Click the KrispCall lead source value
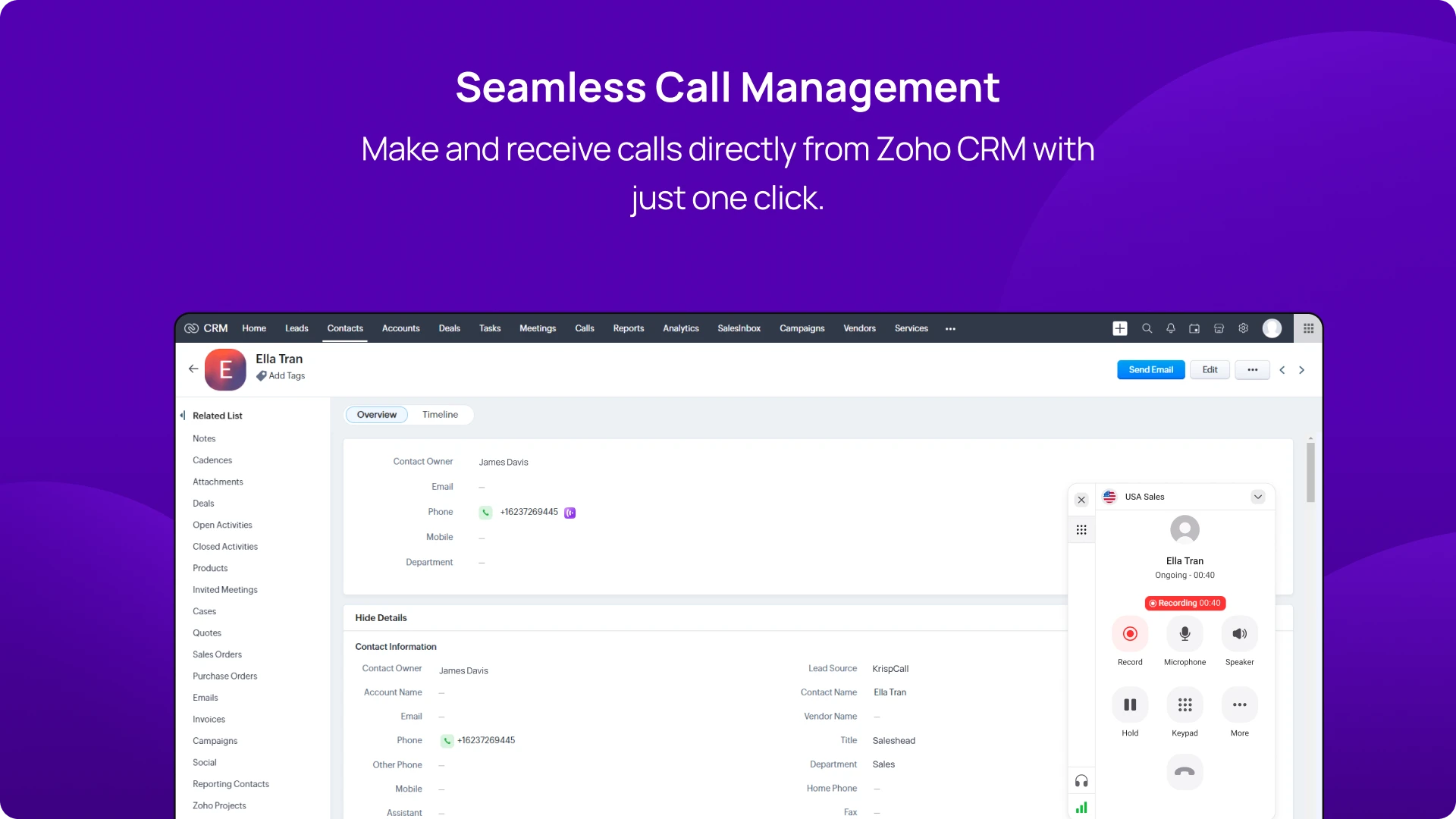The width and height of the screenshot is (1456, 819). [x=890, y=669]
